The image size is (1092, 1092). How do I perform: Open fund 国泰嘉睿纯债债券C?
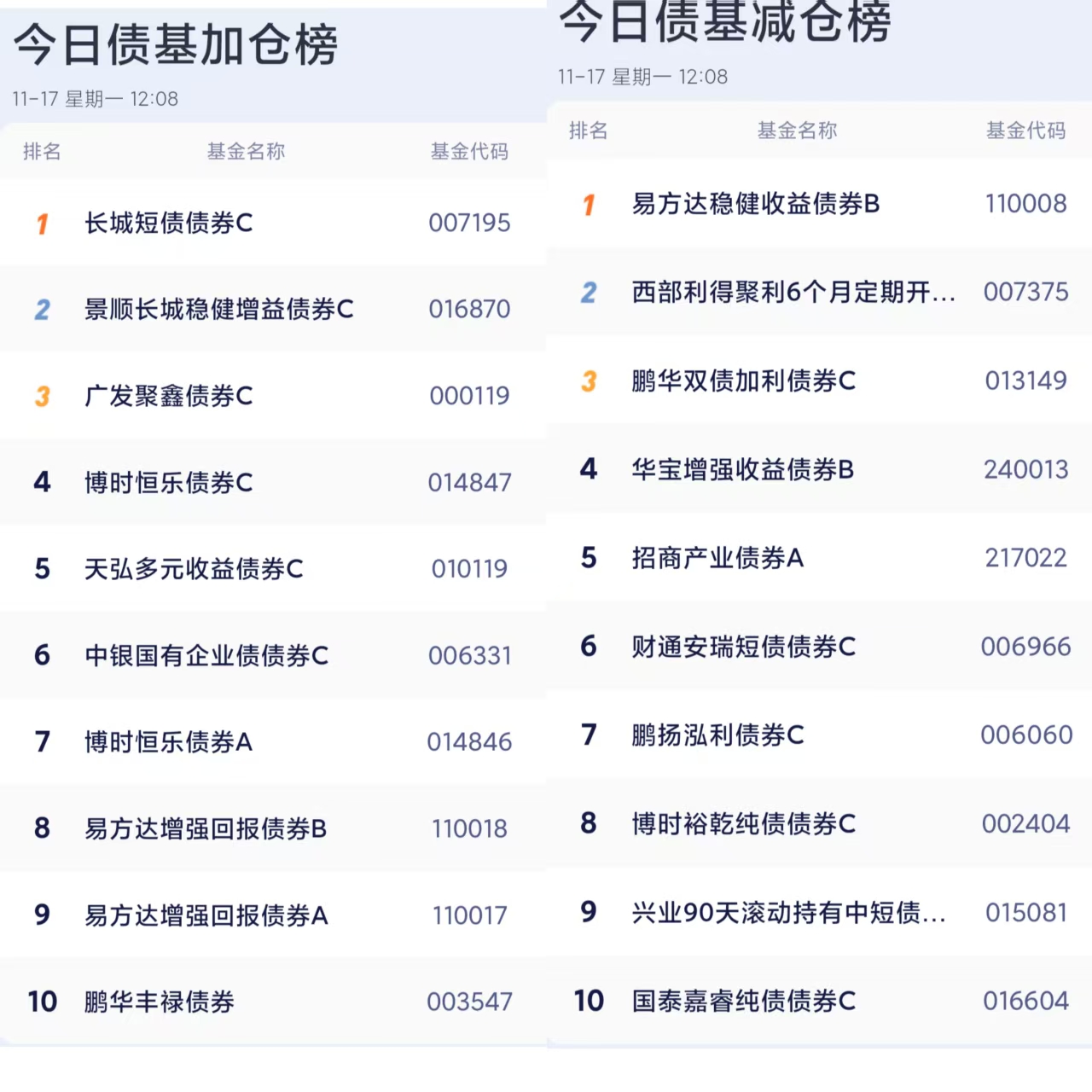click(743, 1001)
